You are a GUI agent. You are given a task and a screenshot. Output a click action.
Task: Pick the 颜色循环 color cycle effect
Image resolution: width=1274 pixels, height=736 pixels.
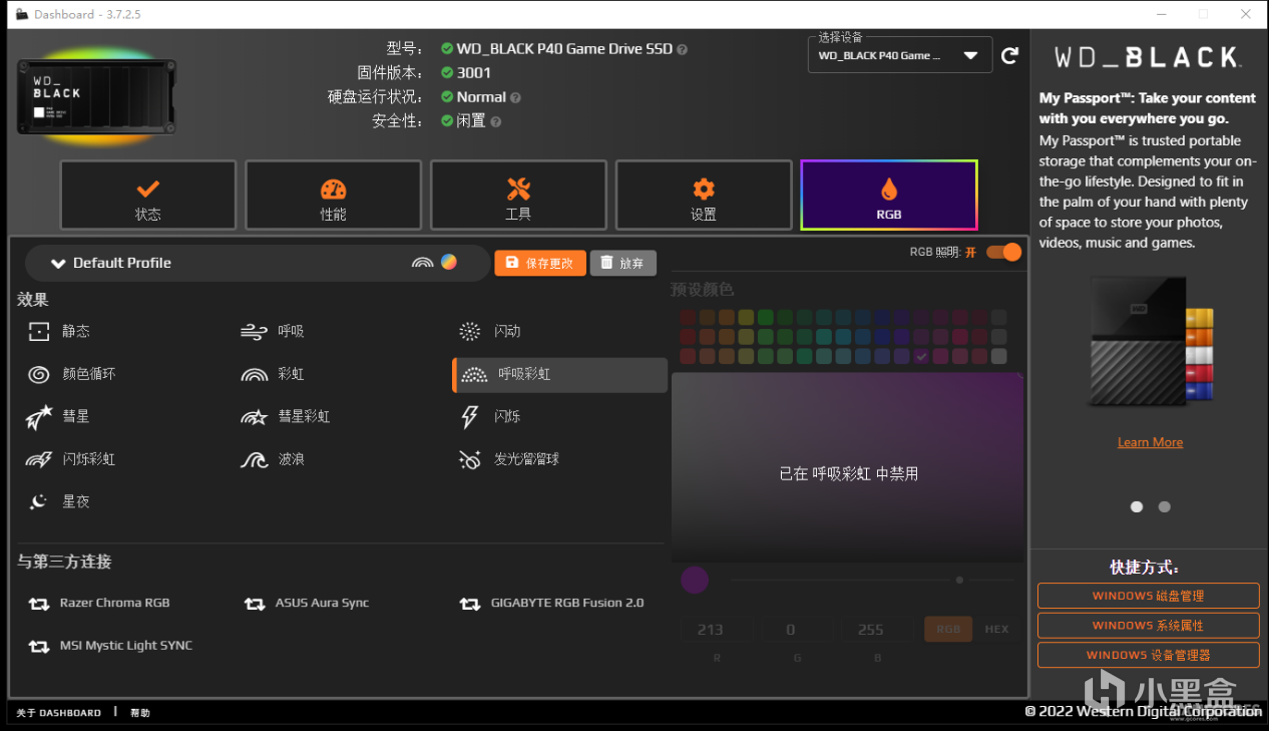(x=72, y=374)
